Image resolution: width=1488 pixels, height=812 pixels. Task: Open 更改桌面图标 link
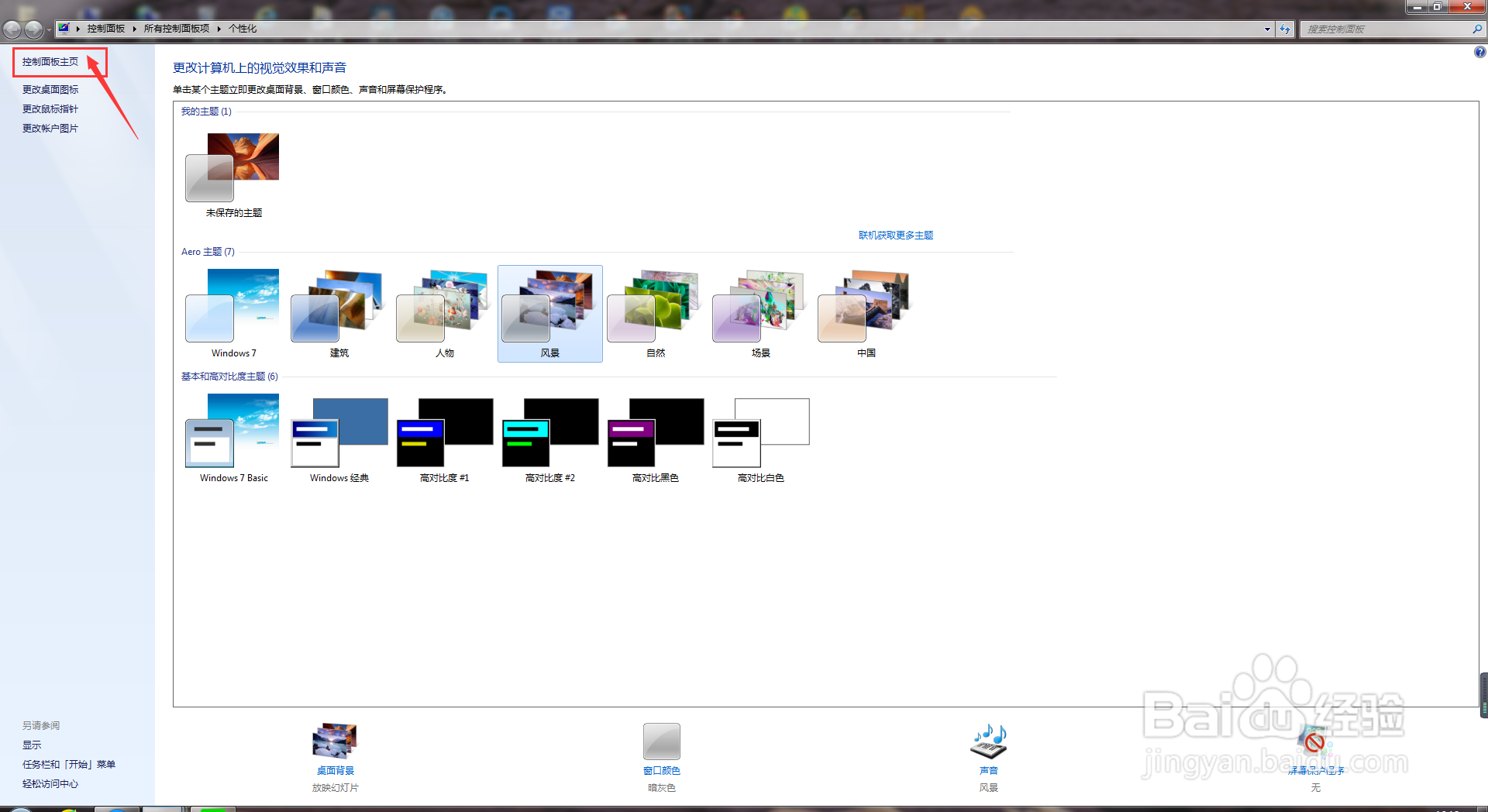[50, 90]
